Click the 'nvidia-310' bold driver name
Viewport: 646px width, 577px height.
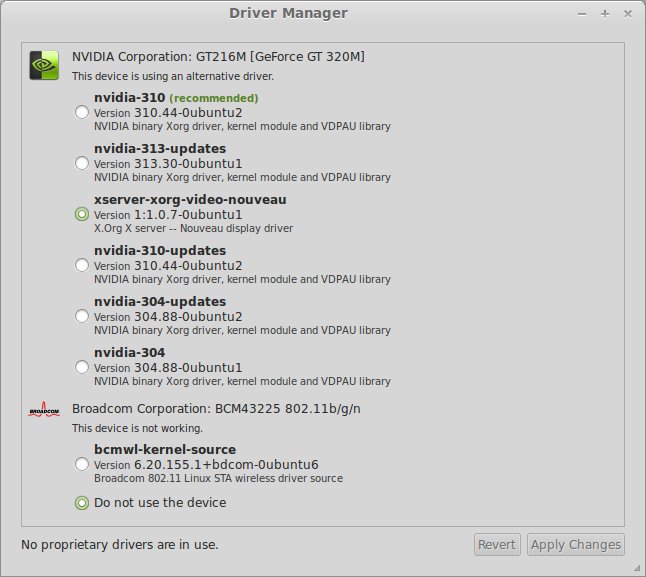click(x=129, y=98)
